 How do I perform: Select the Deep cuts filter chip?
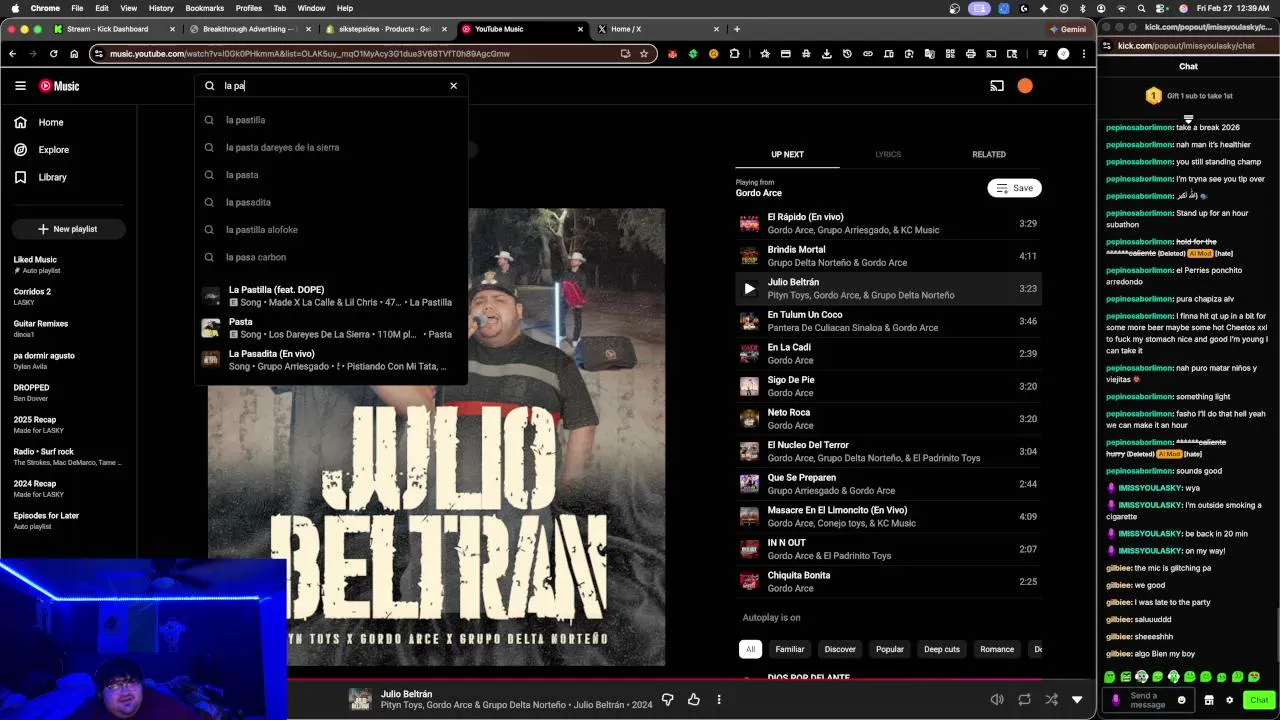pos(942,649)
